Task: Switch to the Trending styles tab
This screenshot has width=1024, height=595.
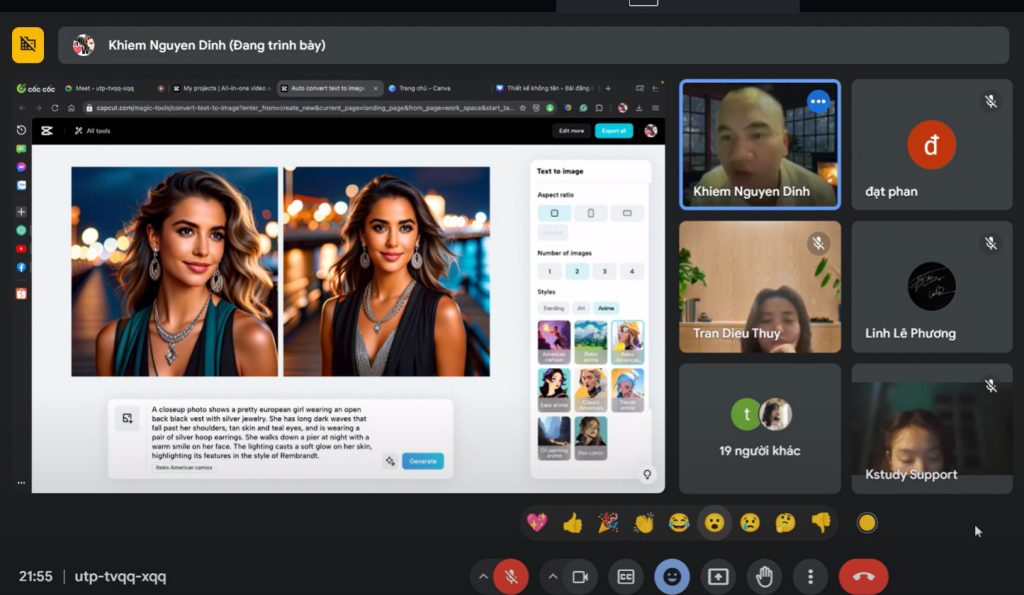Action: click(x=552, y=306)
